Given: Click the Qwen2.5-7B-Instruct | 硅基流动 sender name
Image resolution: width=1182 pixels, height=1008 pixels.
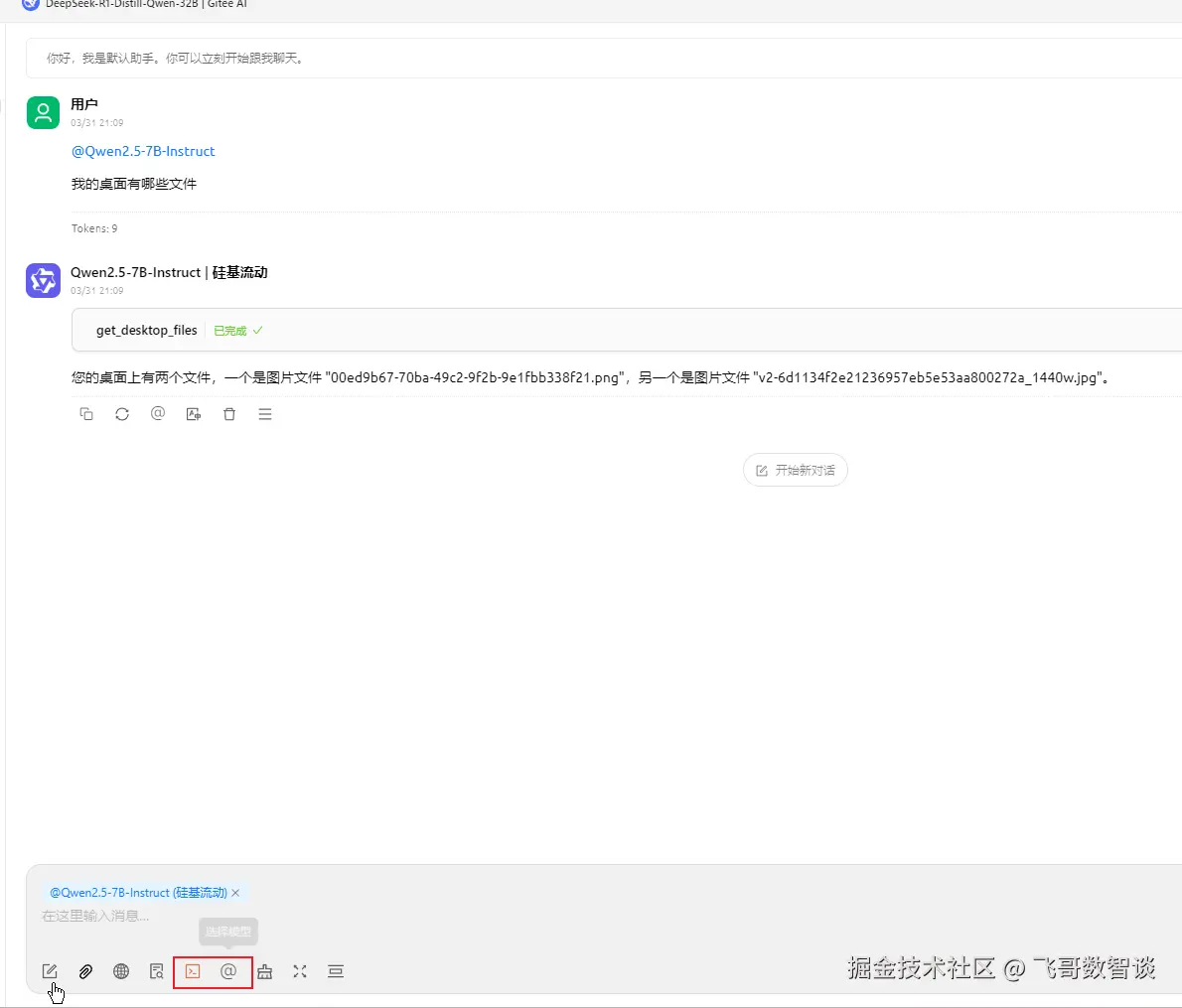Looking at the screenshot, I should 169,272.
